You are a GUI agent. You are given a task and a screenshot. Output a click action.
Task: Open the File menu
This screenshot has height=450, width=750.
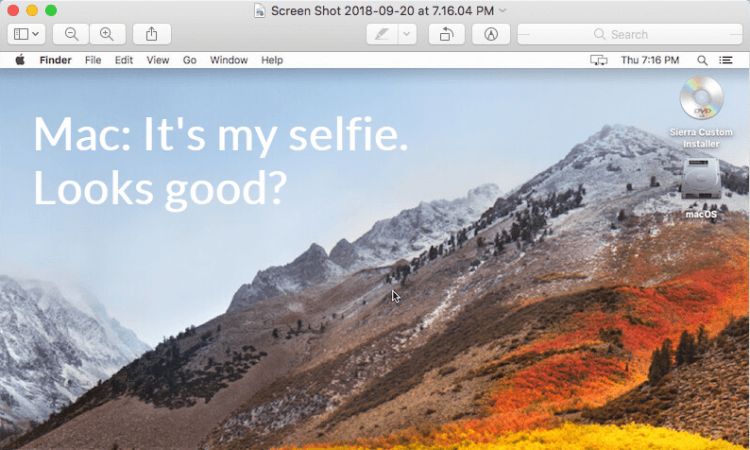click(93, 60)
